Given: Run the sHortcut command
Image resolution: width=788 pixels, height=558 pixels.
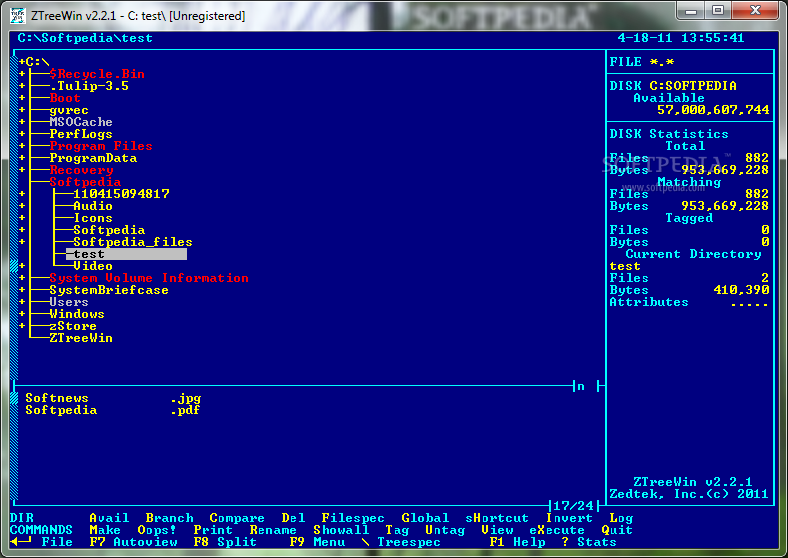Looking at the screenshot, I should coord(497,518).
